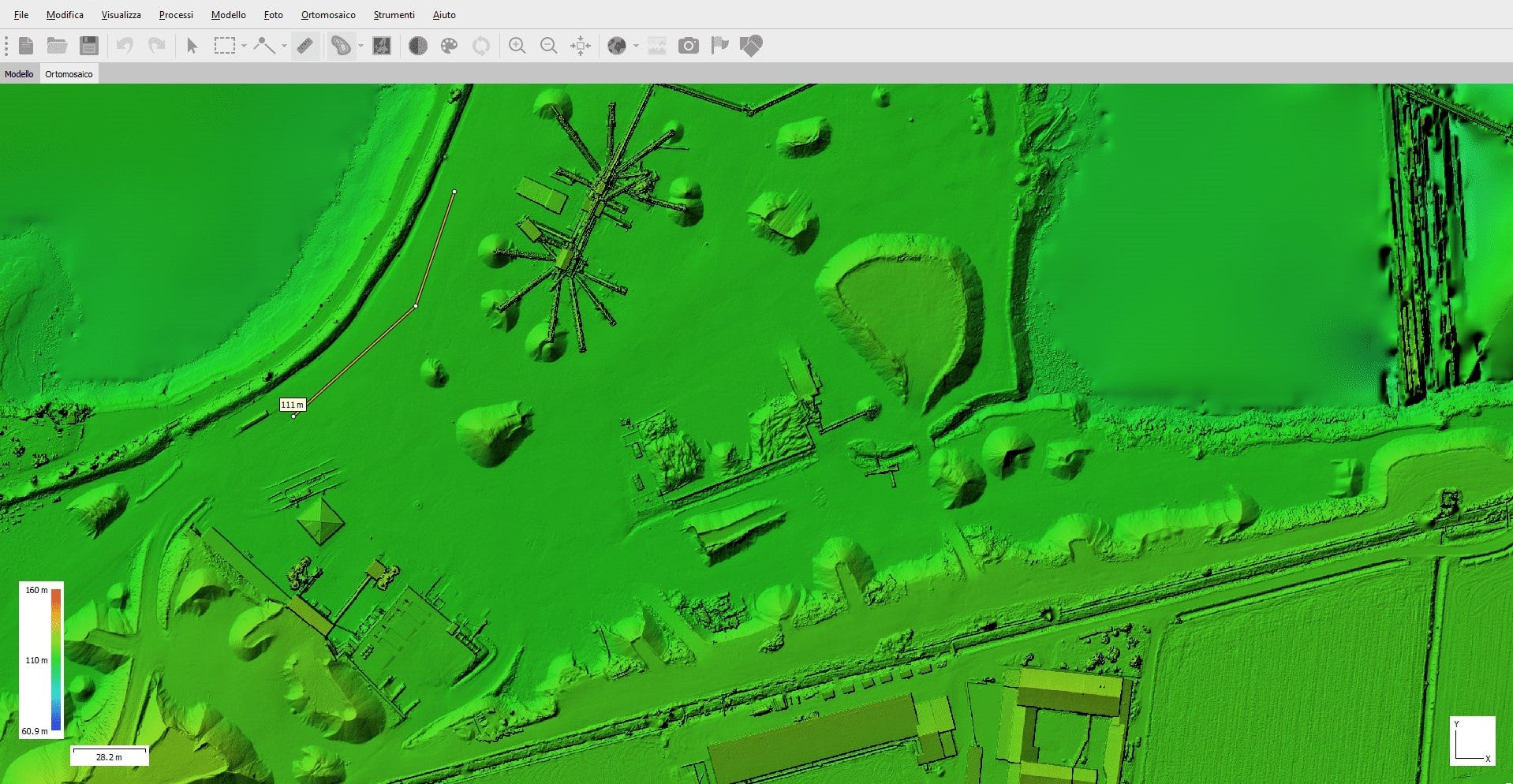
Task: Click the 111 m measurement label
Action: (x=292, y=405)
